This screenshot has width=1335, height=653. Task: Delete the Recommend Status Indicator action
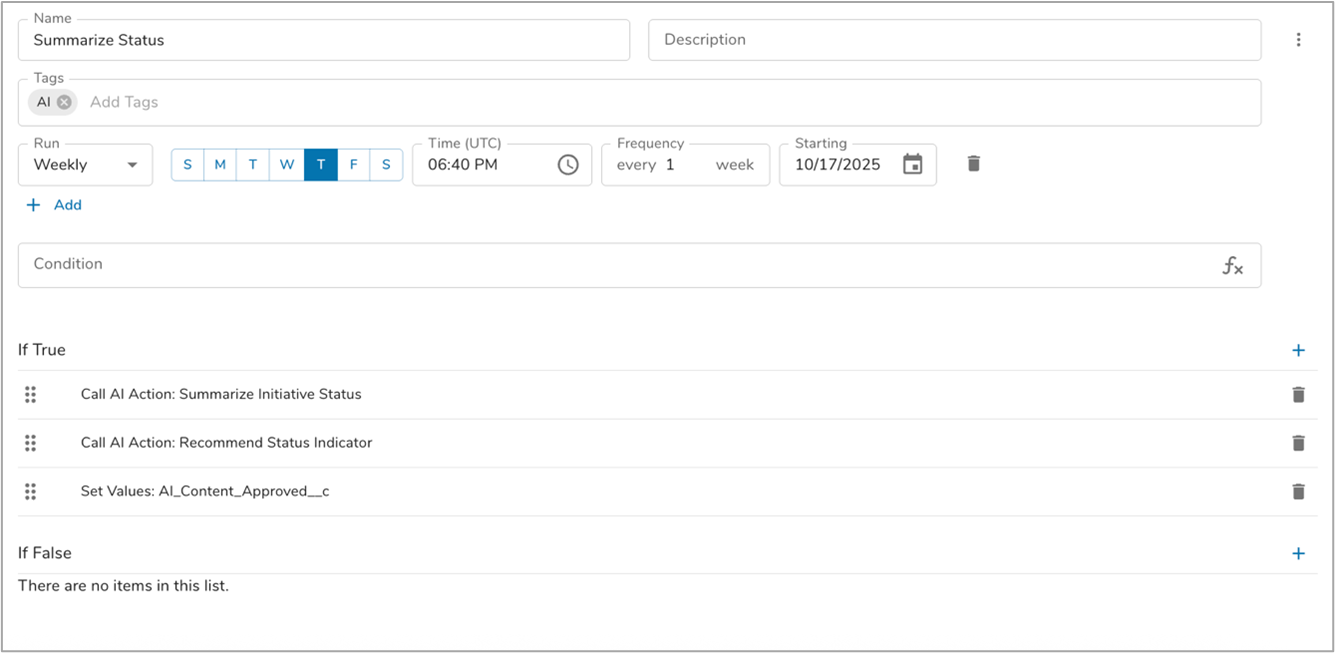(1298, 443)
